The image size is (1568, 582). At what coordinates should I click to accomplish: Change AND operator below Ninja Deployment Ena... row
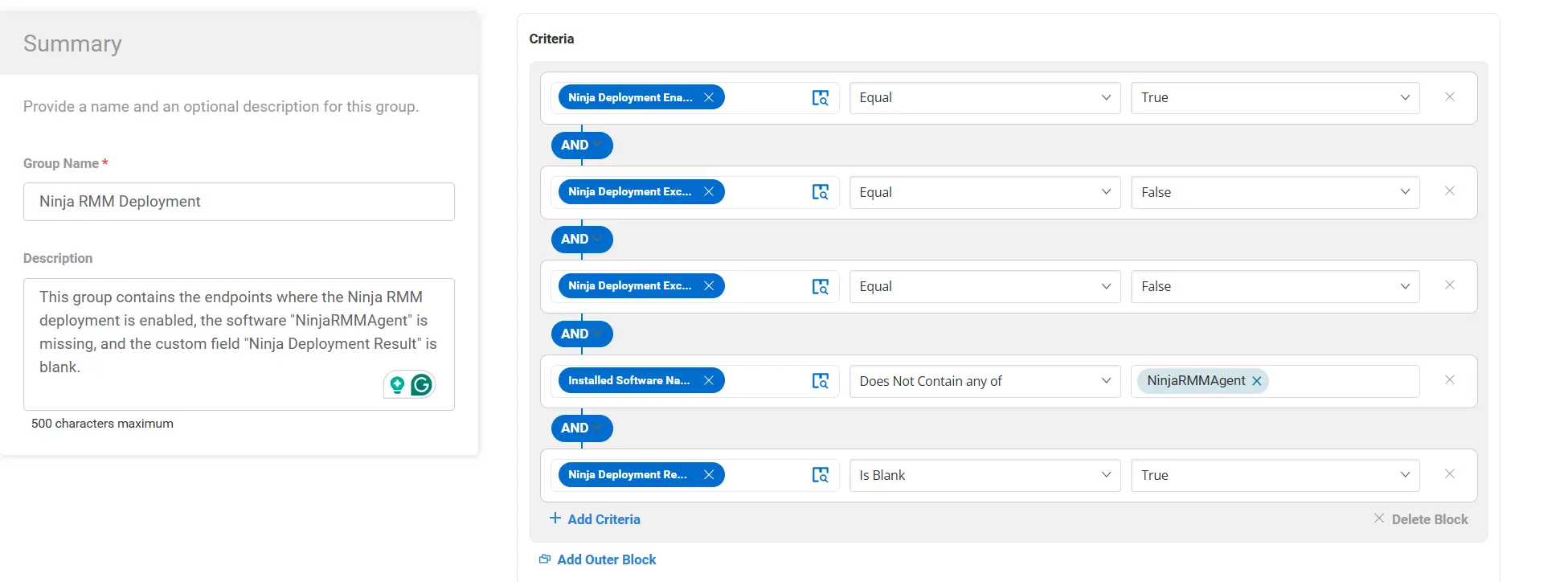click(x=582, y=145)
